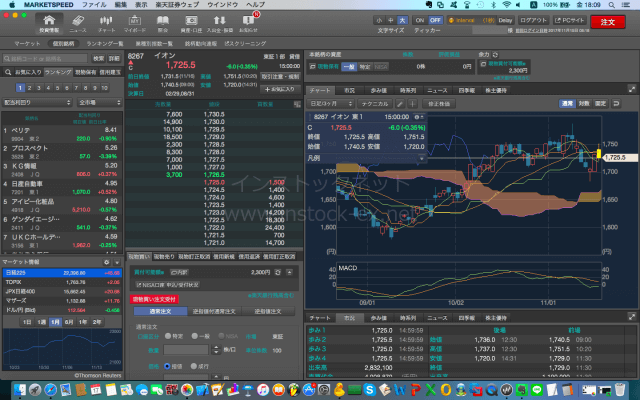
Task: Select the 一般 account radio button in order form
Action: tap(195, 336)
